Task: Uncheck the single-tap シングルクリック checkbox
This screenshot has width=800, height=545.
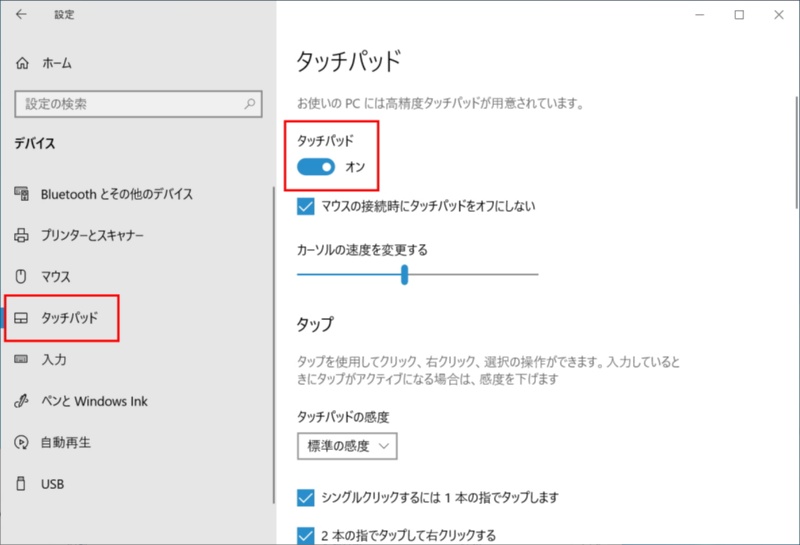Action: coord(307,497)
